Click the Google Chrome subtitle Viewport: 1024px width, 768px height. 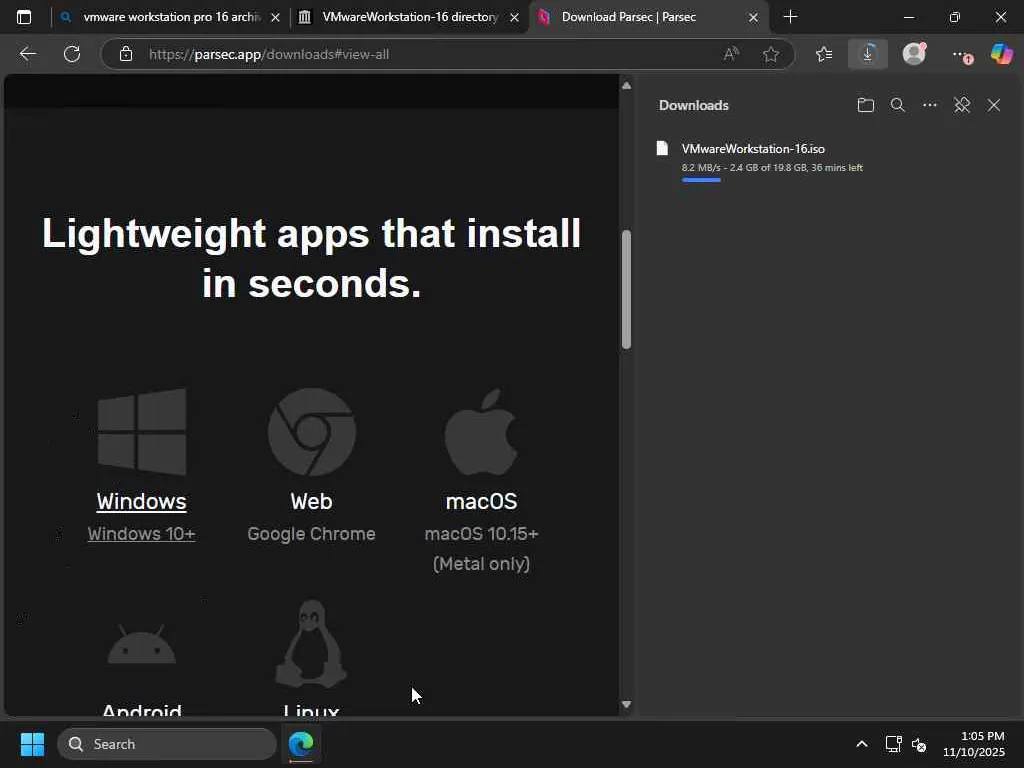(312, 534)
